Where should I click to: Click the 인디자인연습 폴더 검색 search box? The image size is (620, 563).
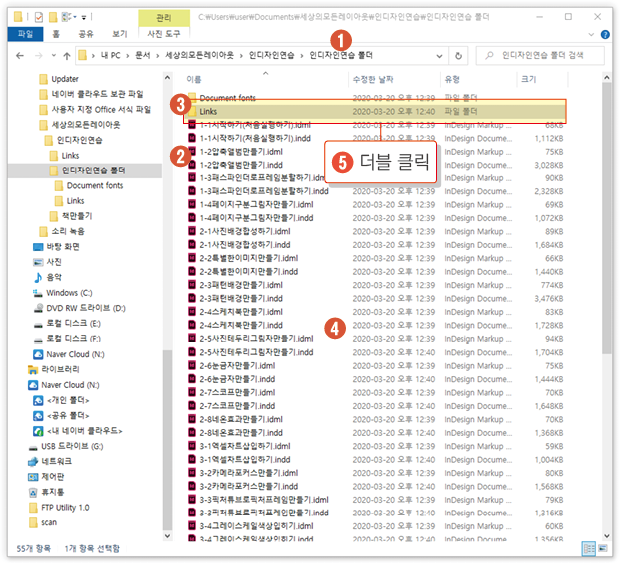coord(540,55)
